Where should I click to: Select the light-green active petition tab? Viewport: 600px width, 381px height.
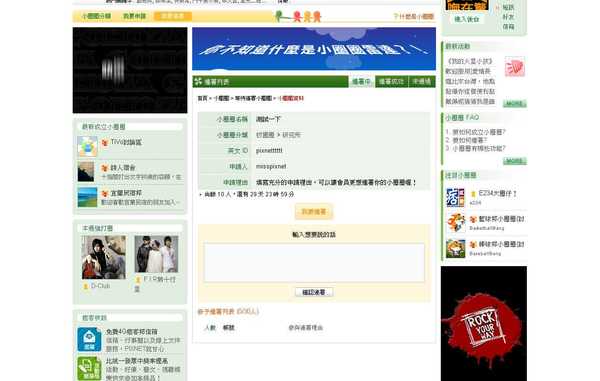click(x=361, y=81)
